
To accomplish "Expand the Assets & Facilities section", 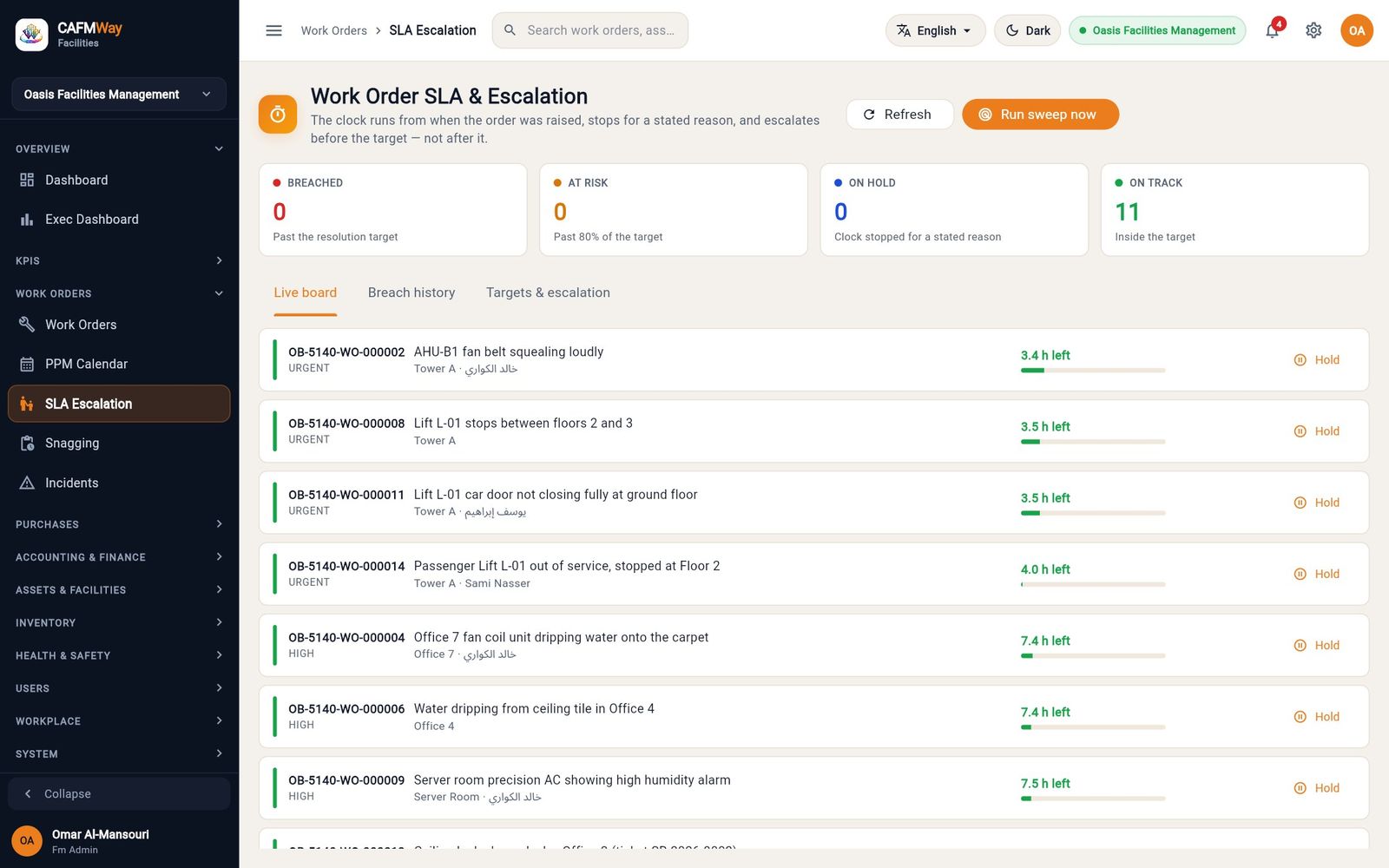I will tap(119, 590).
